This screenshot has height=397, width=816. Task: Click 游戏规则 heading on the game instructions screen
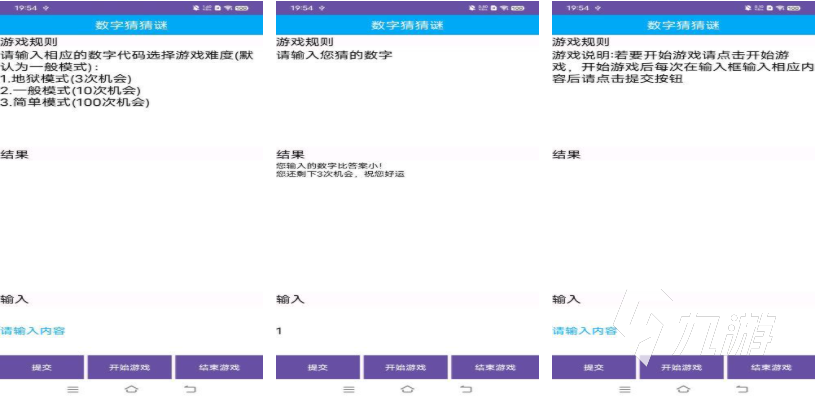[x=580, y=42]
